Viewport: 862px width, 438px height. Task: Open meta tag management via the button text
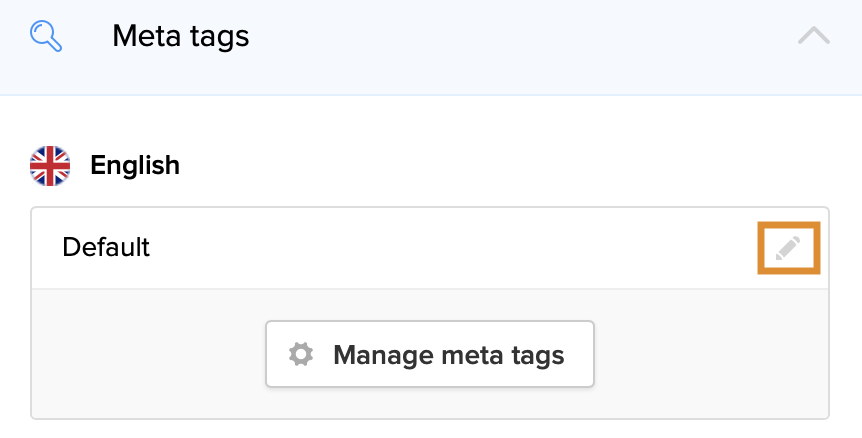click(x=448, y=354)
